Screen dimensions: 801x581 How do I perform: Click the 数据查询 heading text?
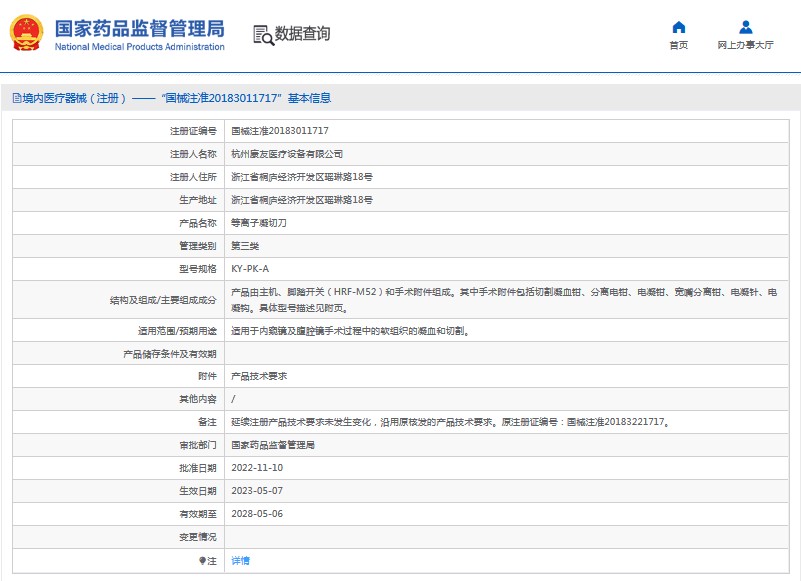(302, 34)
